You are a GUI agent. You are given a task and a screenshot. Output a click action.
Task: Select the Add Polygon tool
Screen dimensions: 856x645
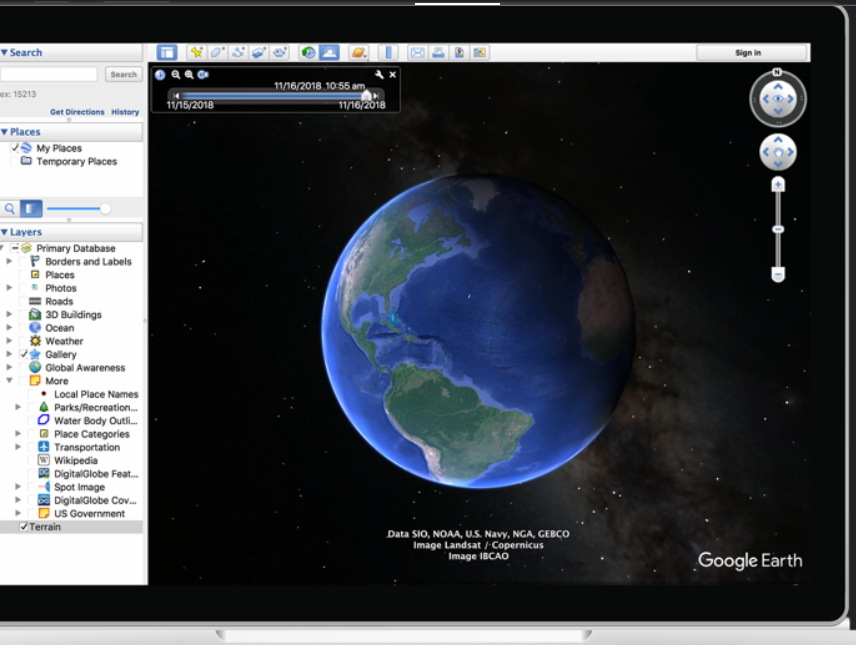coord(217,52)
